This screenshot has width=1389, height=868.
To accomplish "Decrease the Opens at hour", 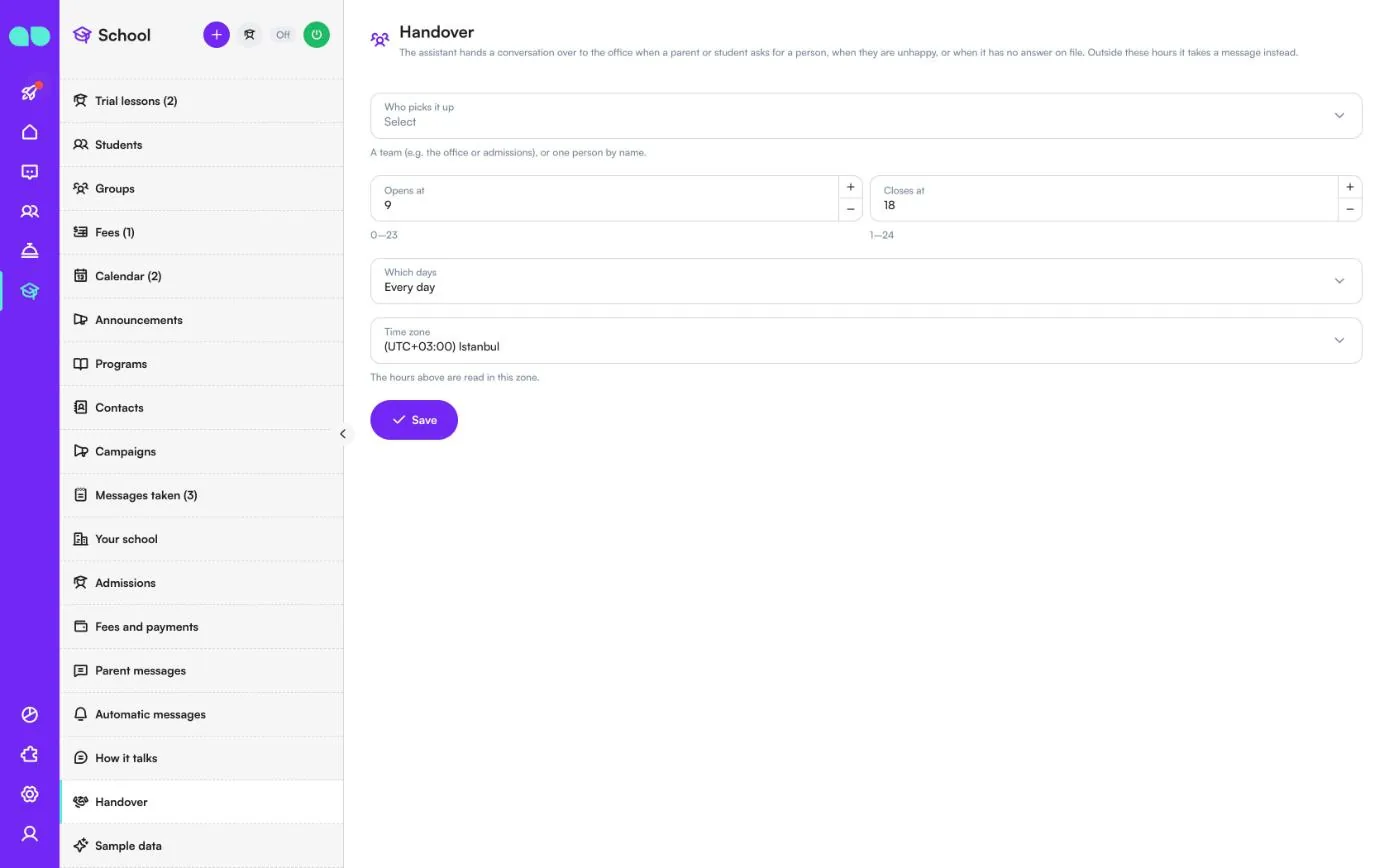I will [850, 209].
